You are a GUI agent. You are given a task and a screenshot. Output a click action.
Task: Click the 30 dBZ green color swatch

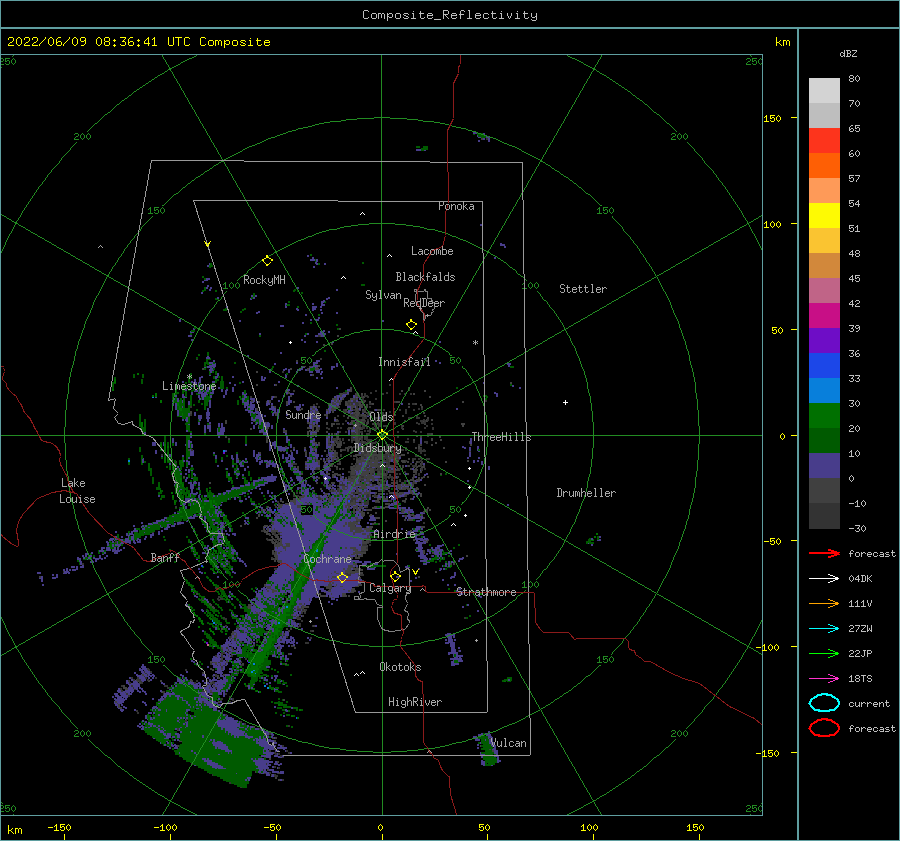(824, 416)
